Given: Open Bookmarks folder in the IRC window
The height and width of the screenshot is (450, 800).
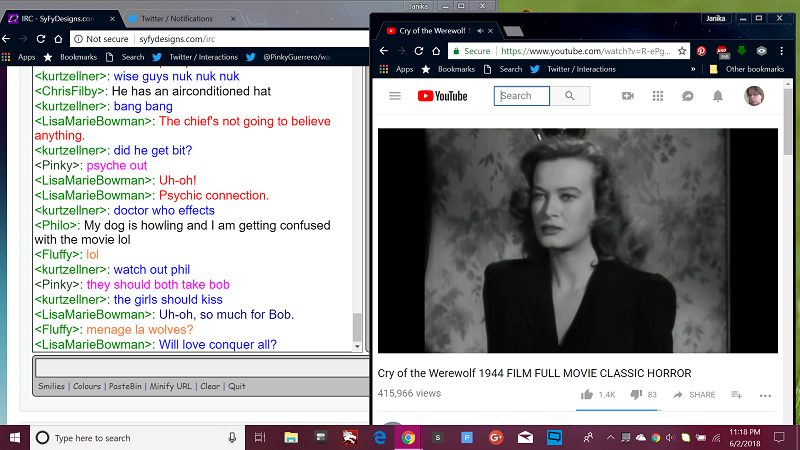Looking at the screenshot, I should tap(70, 57).
